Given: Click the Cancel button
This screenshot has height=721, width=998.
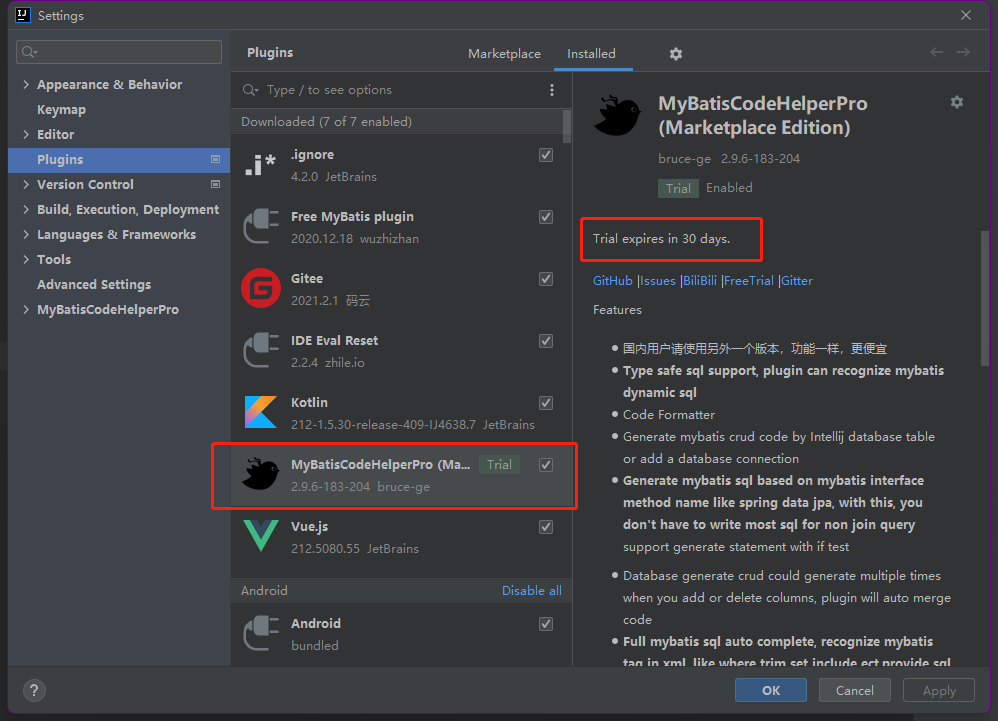Looking at the screenshot, I should (x=855, y=690).
